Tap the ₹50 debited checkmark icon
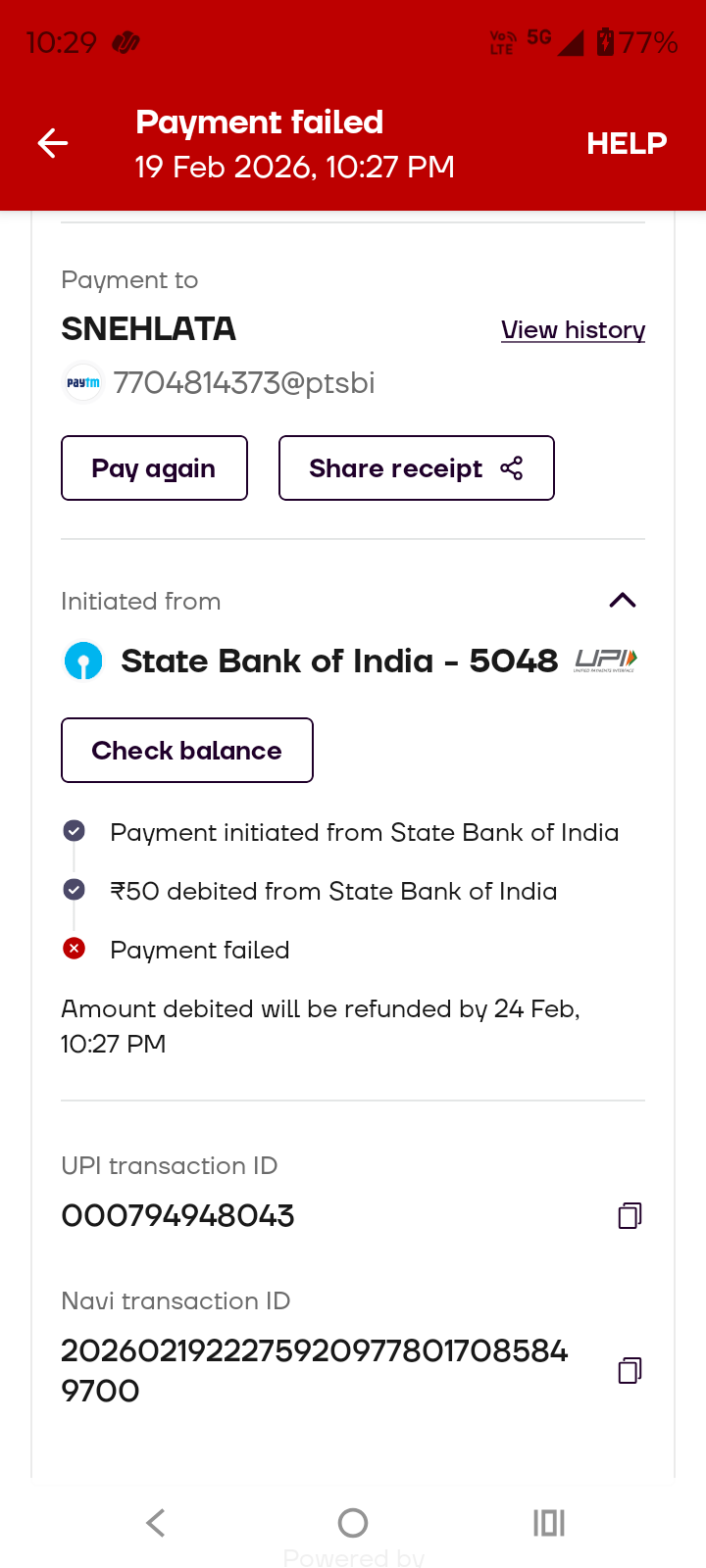 [74, 890]
